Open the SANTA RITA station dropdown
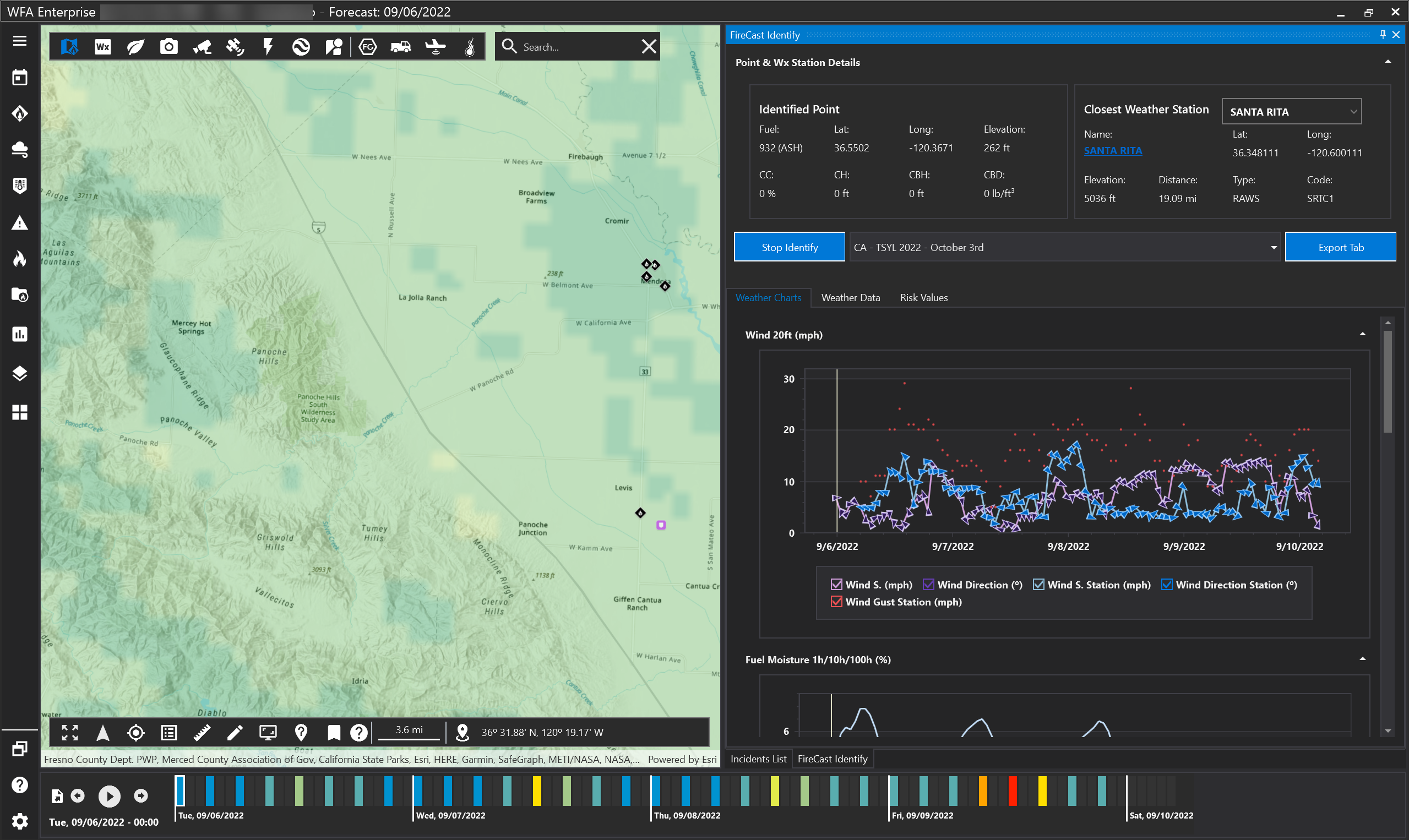The image size is (1409, 840). point(1291,112)
